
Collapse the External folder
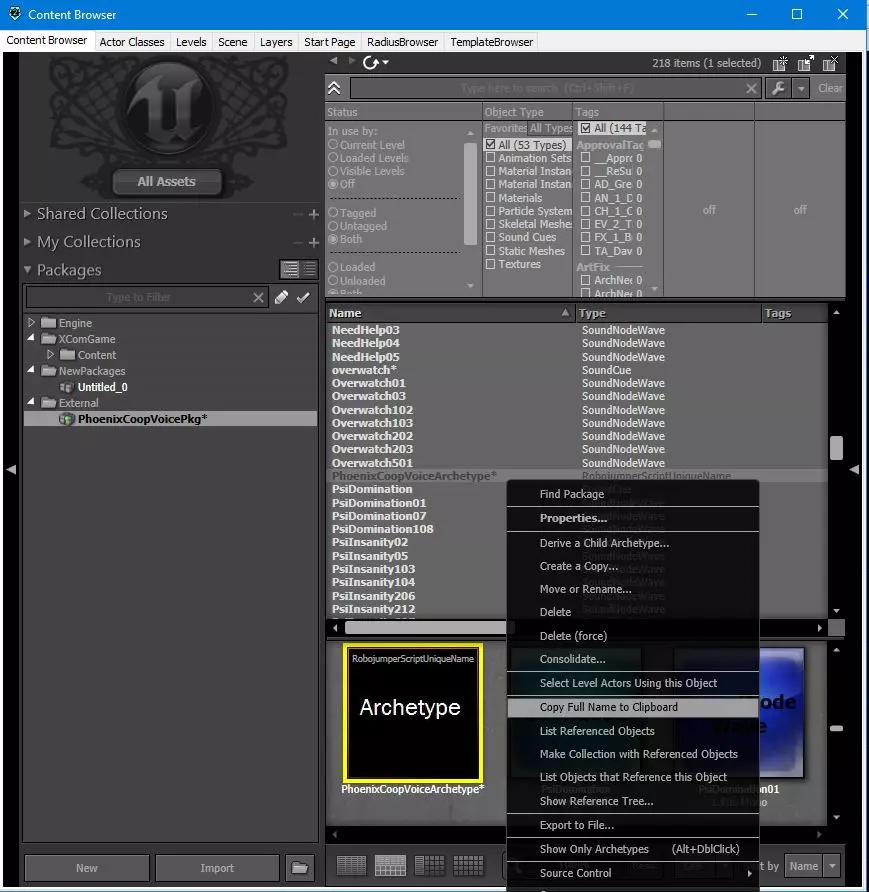pos(31,402)
